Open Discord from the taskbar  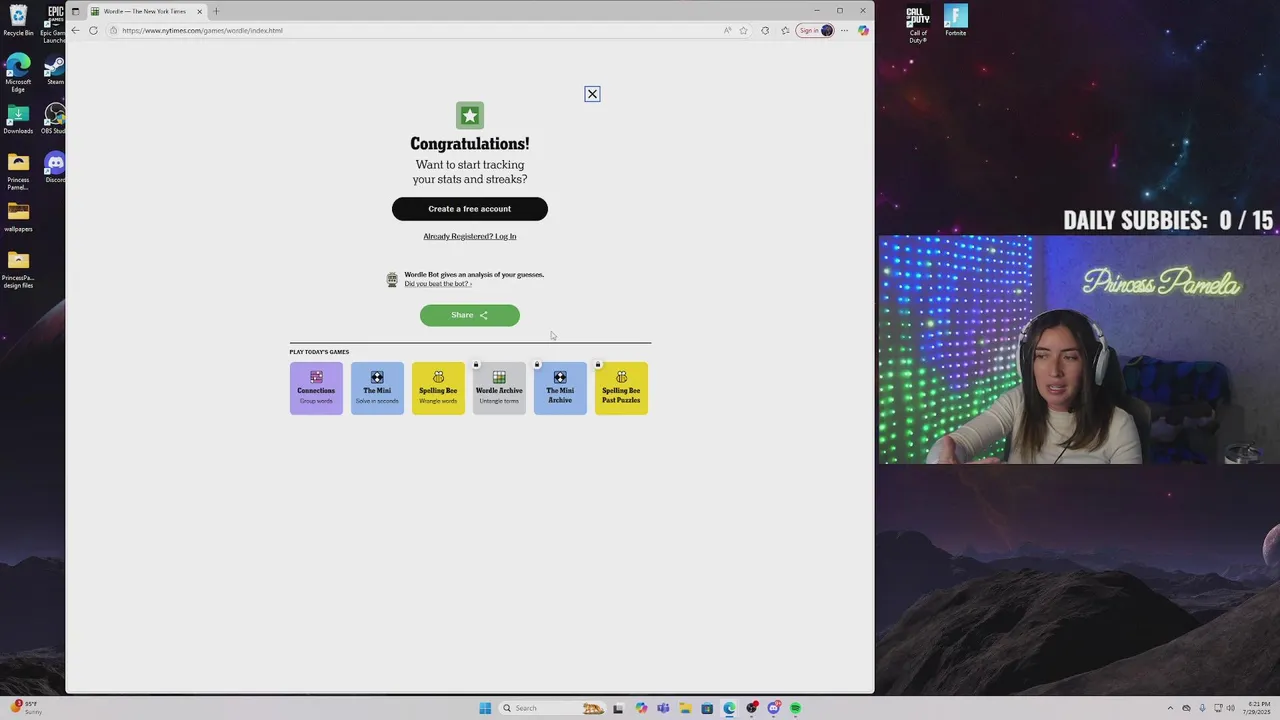coord(774,708)
